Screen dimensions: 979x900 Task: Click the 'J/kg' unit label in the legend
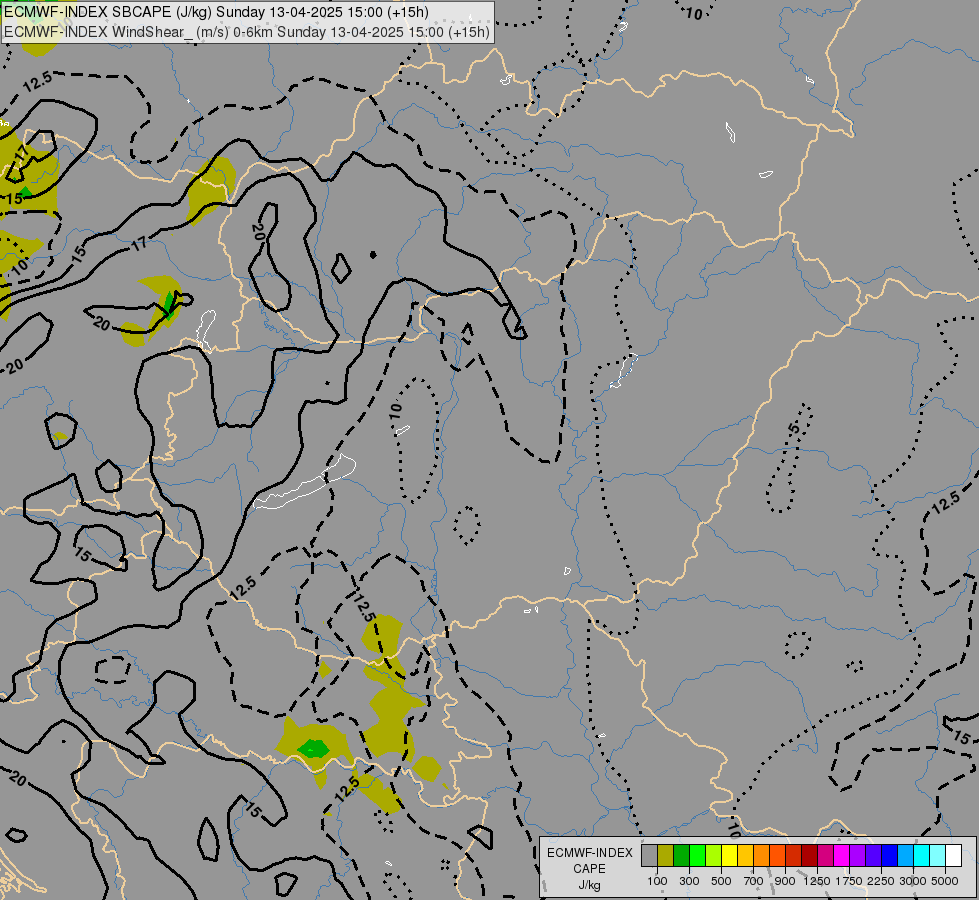point(589,885)
